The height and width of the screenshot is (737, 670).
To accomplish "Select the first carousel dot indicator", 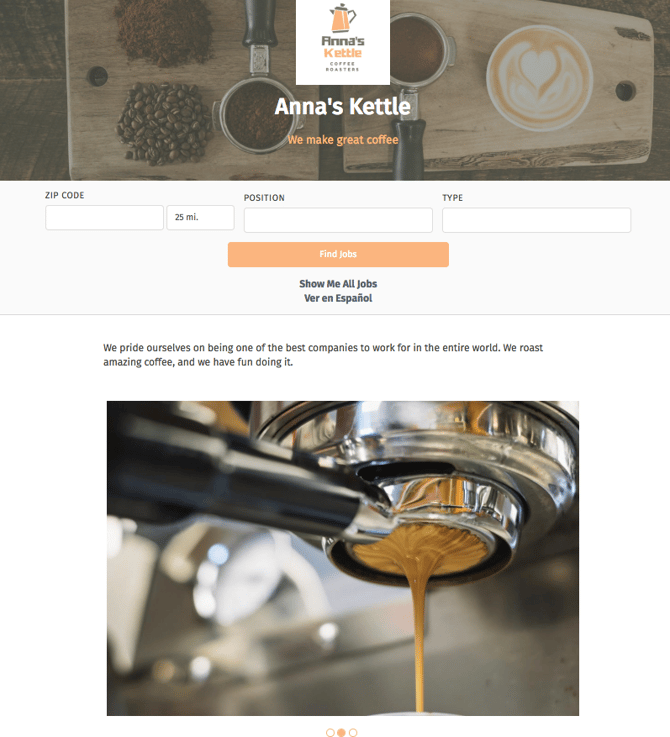I will tap(330, 732).
